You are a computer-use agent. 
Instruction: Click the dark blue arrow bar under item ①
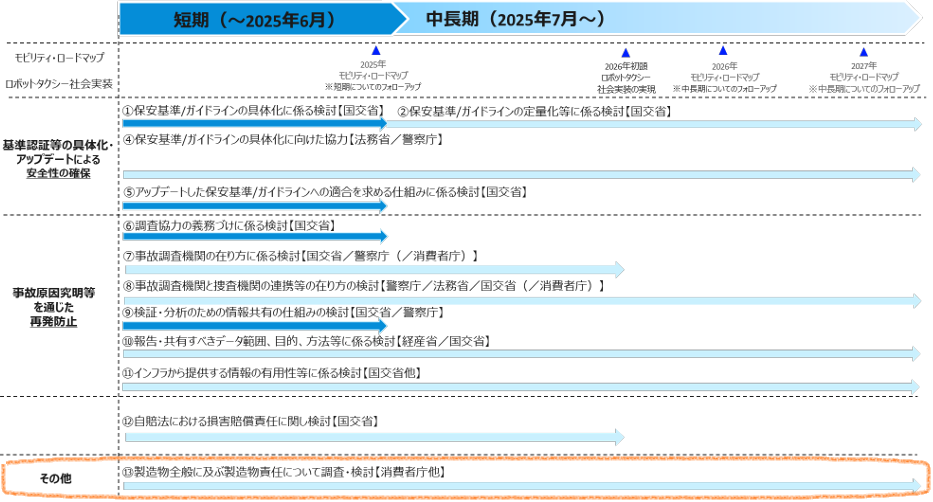[x=255, y=124]
